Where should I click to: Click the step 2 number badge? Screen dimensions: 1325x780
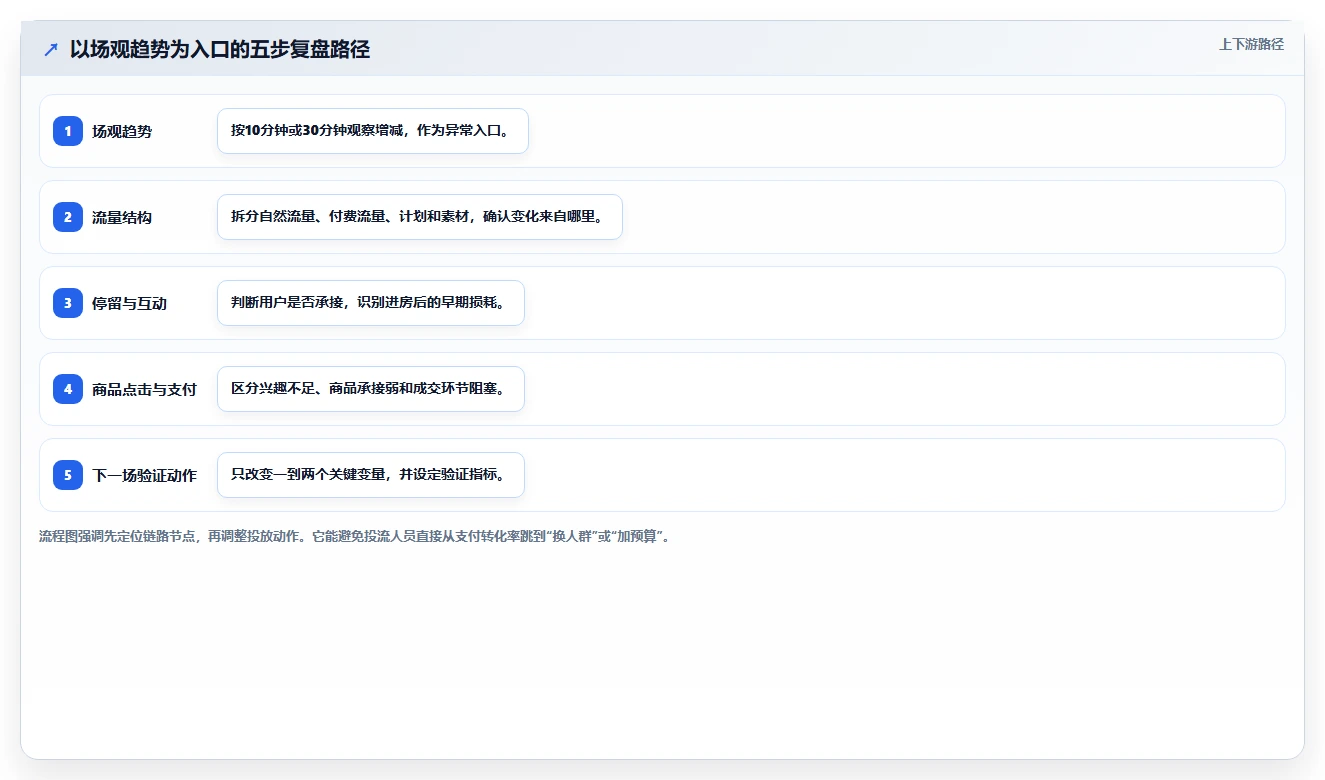[68, 217]
